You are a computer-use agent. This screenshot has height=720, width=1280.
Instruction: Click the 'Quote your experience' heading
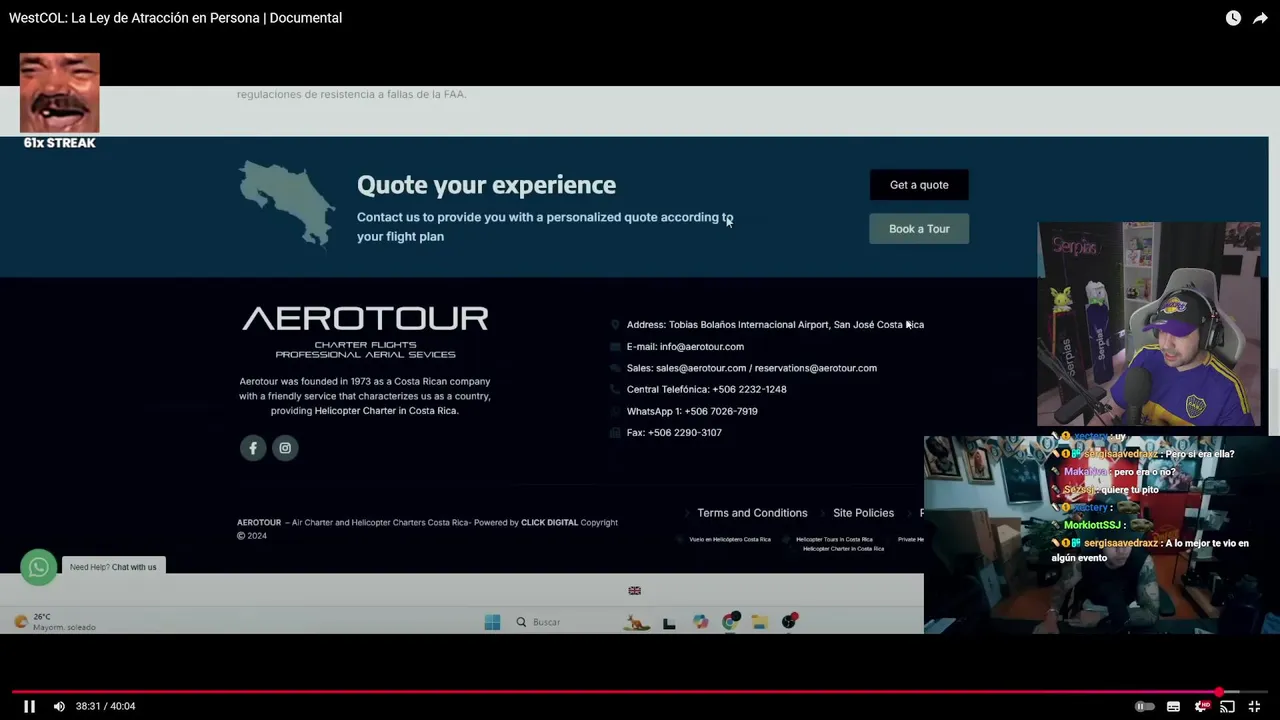tap(486, 185)
